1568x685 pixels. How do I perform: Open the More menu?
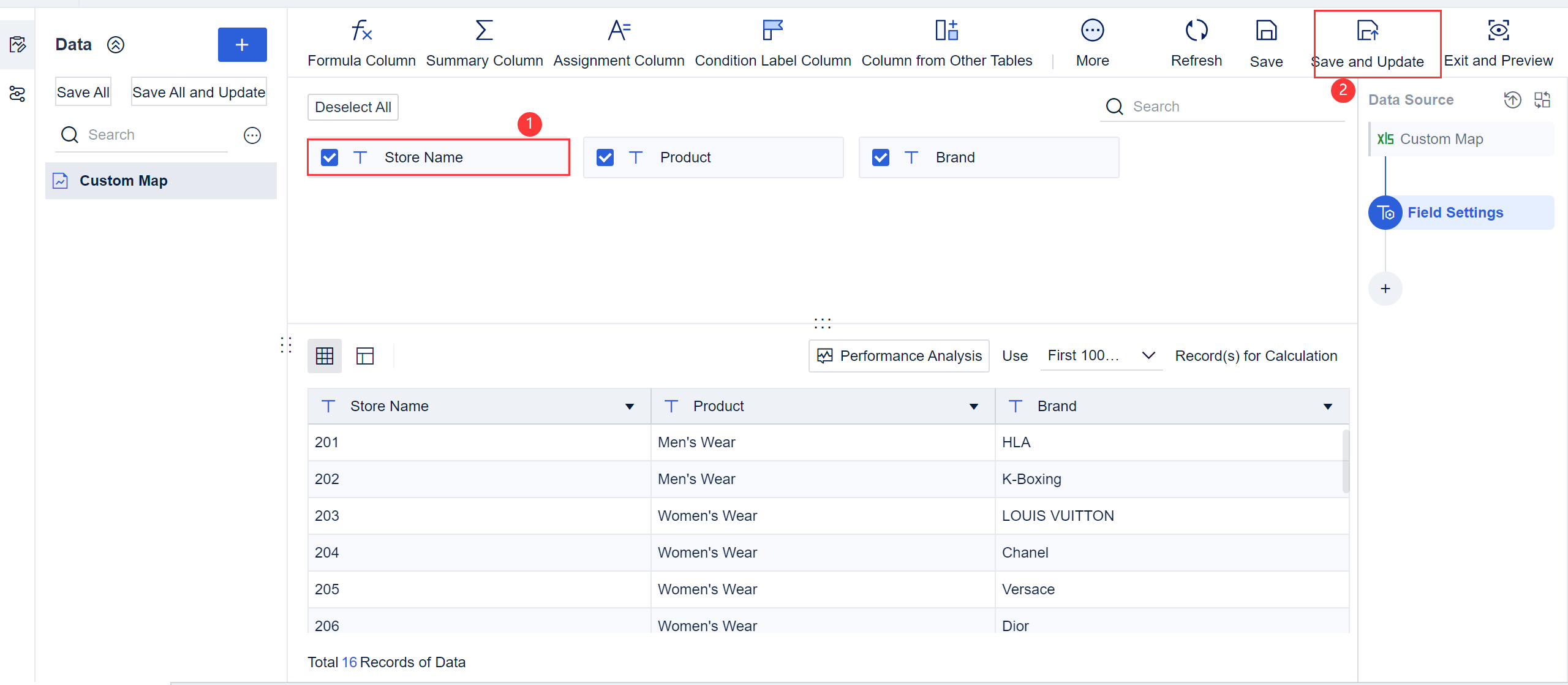point(1092,43)
